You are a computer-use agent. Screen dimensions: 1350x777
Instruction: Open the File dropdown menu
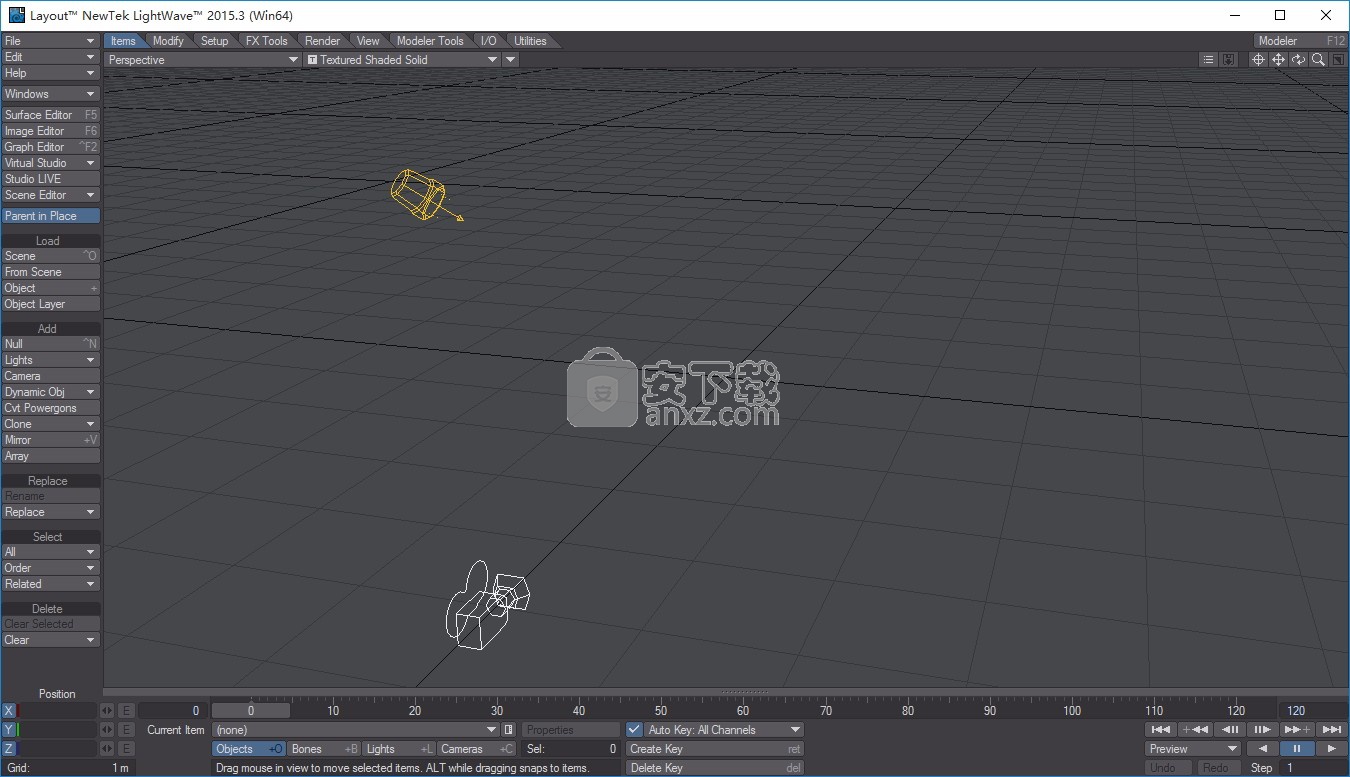51,41
